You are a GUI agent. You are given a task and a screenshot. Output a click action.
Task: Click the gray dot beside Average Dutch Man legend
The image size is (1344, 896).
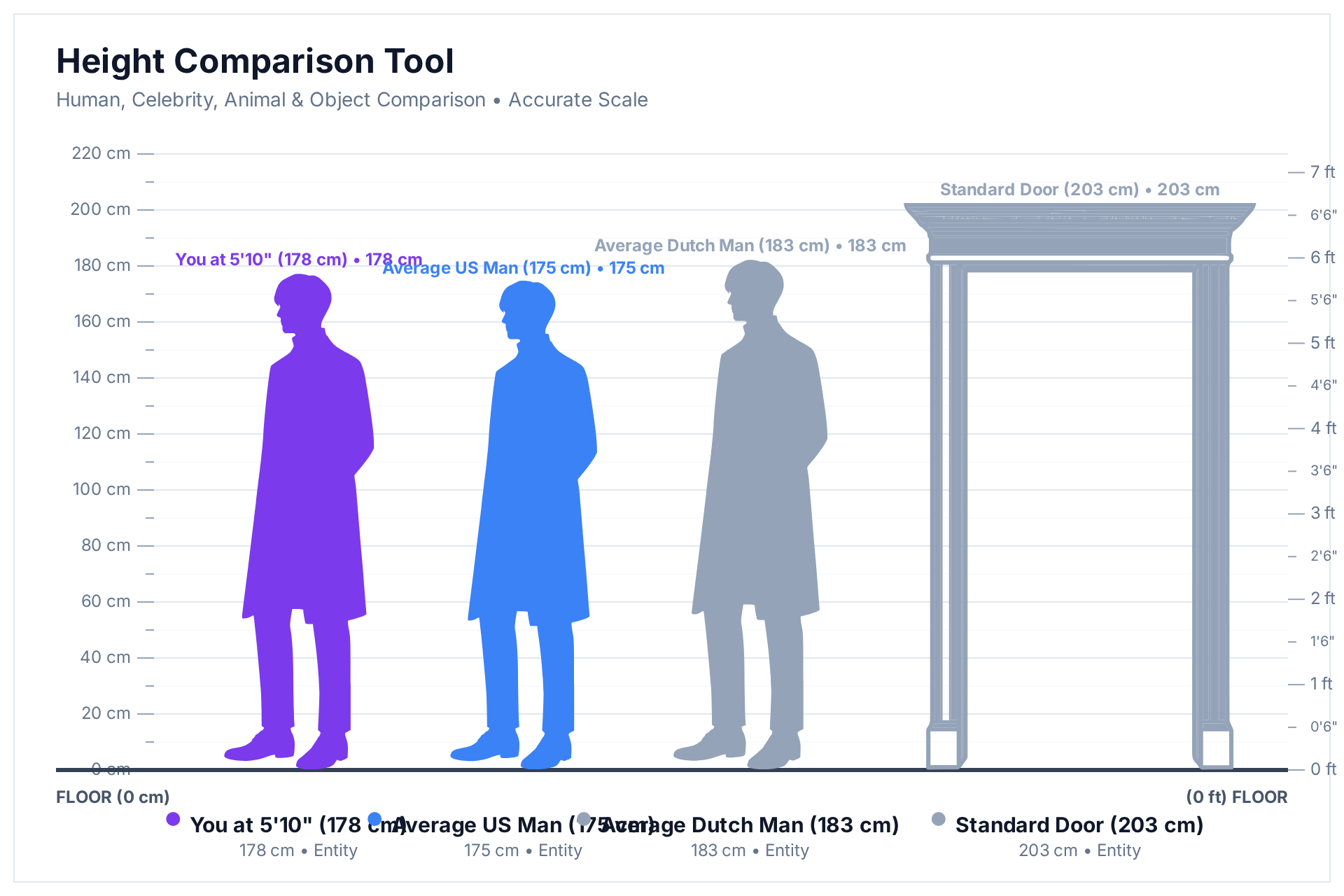point(583,819)
